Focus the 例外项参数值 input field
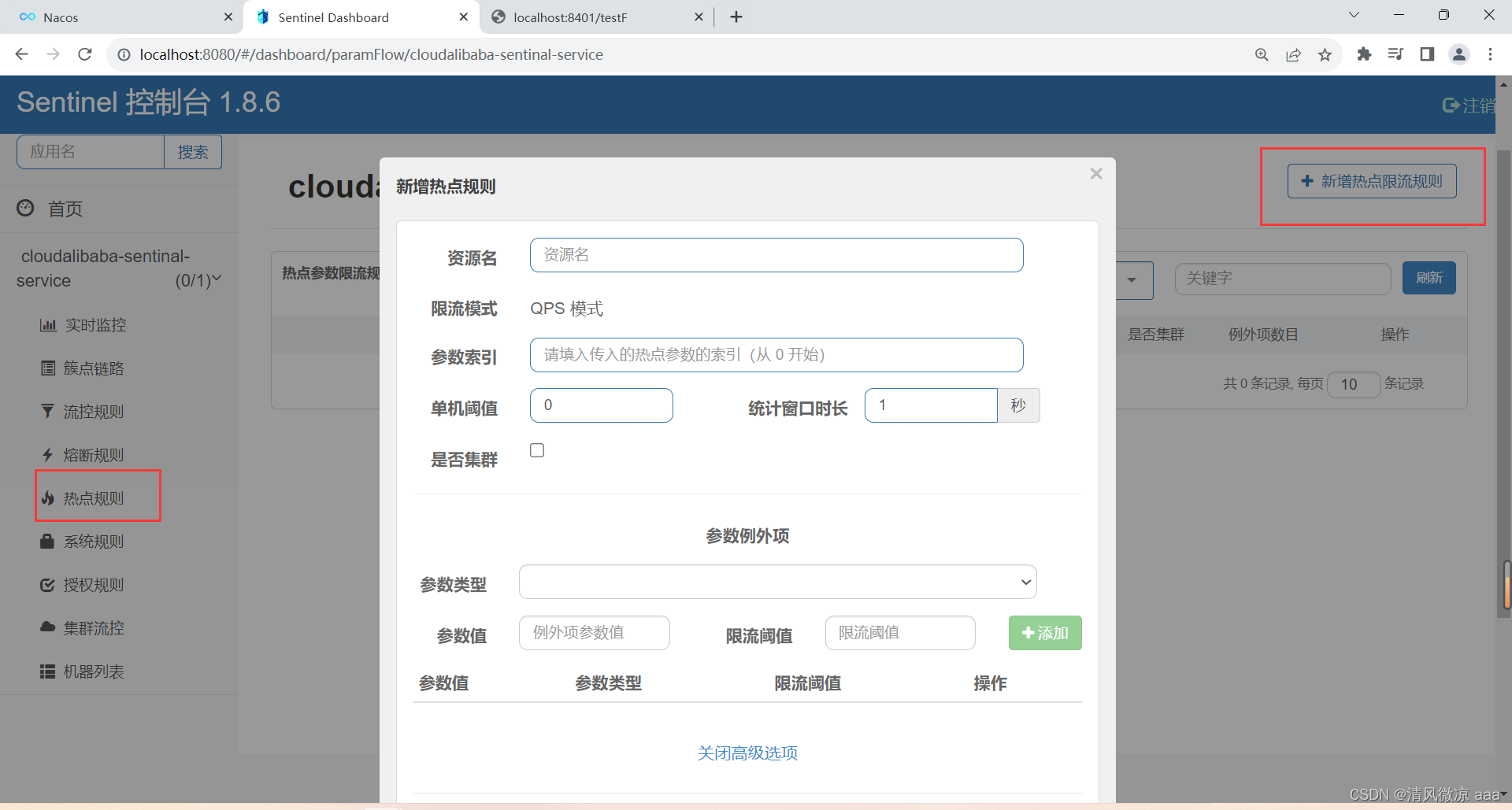The image size is (1512, 810). (595, 633)
